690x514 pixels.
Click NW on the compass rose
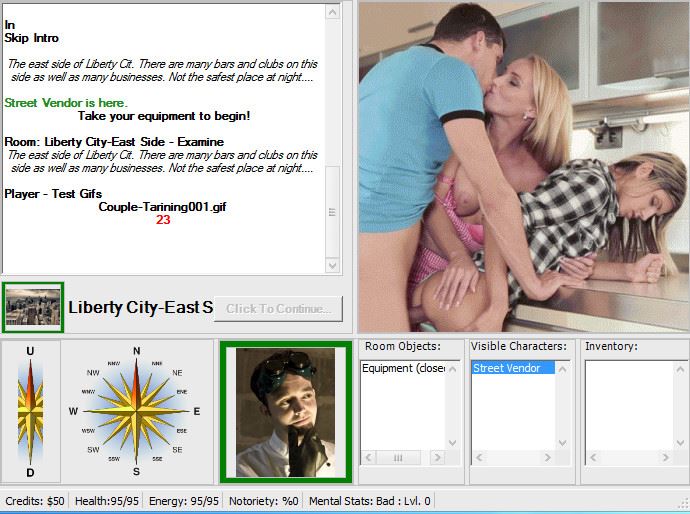[x=94, y=372]
